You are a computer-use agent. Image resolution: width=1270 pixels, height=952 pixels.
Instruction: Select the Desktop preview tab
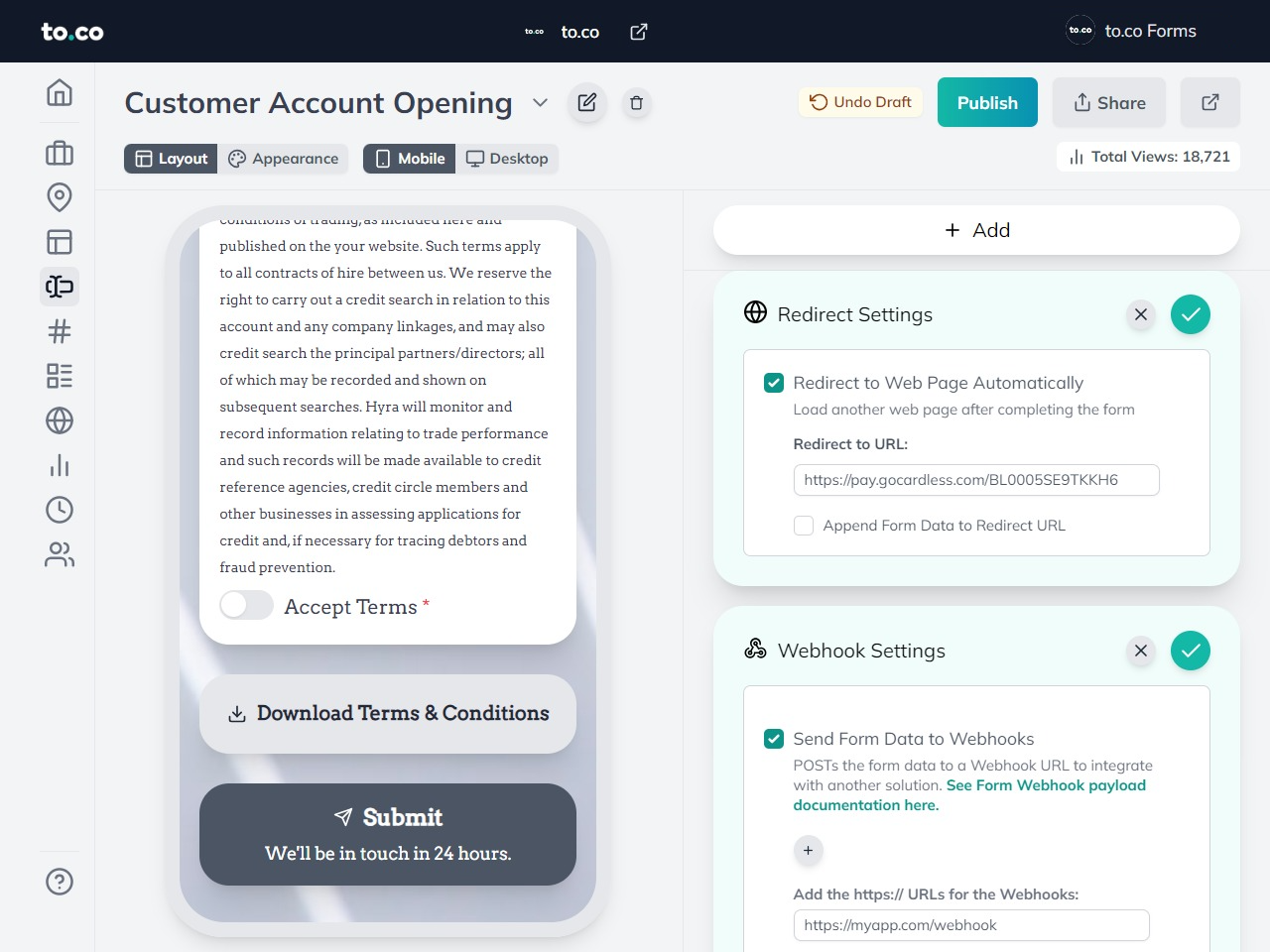click(507, 159)
